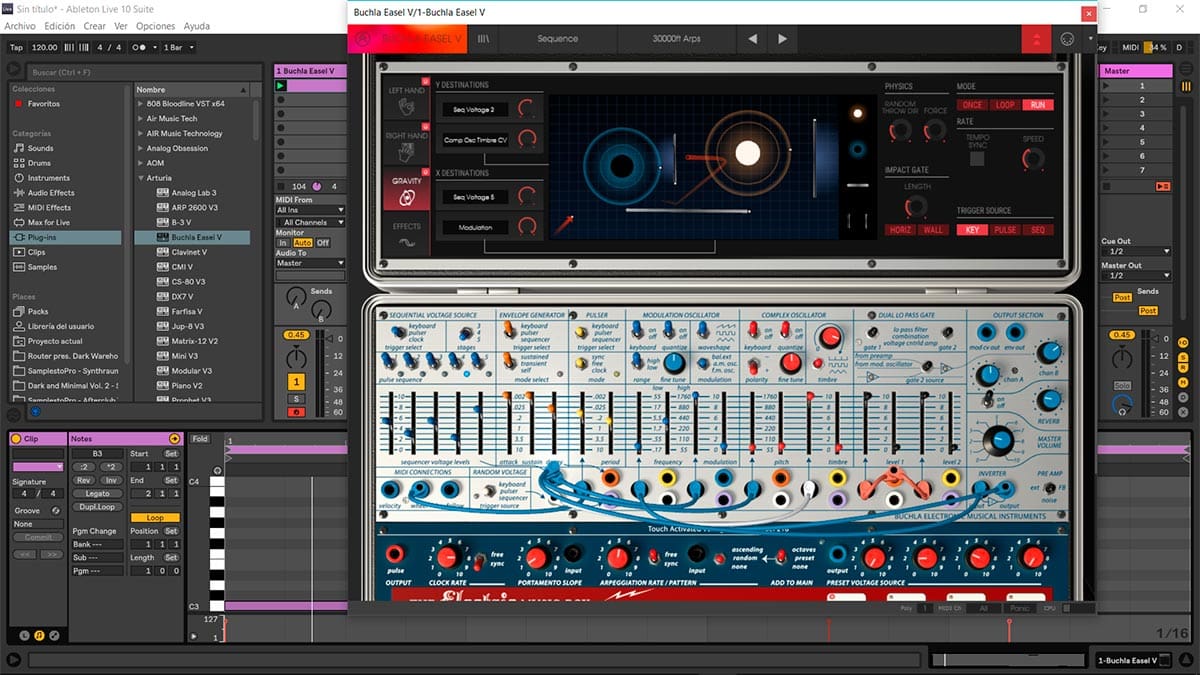Set track Monitor to Off
Image resolution: width=1200 pixels, height=675 pixels.
pyautogui.click(x=323, y=243)
